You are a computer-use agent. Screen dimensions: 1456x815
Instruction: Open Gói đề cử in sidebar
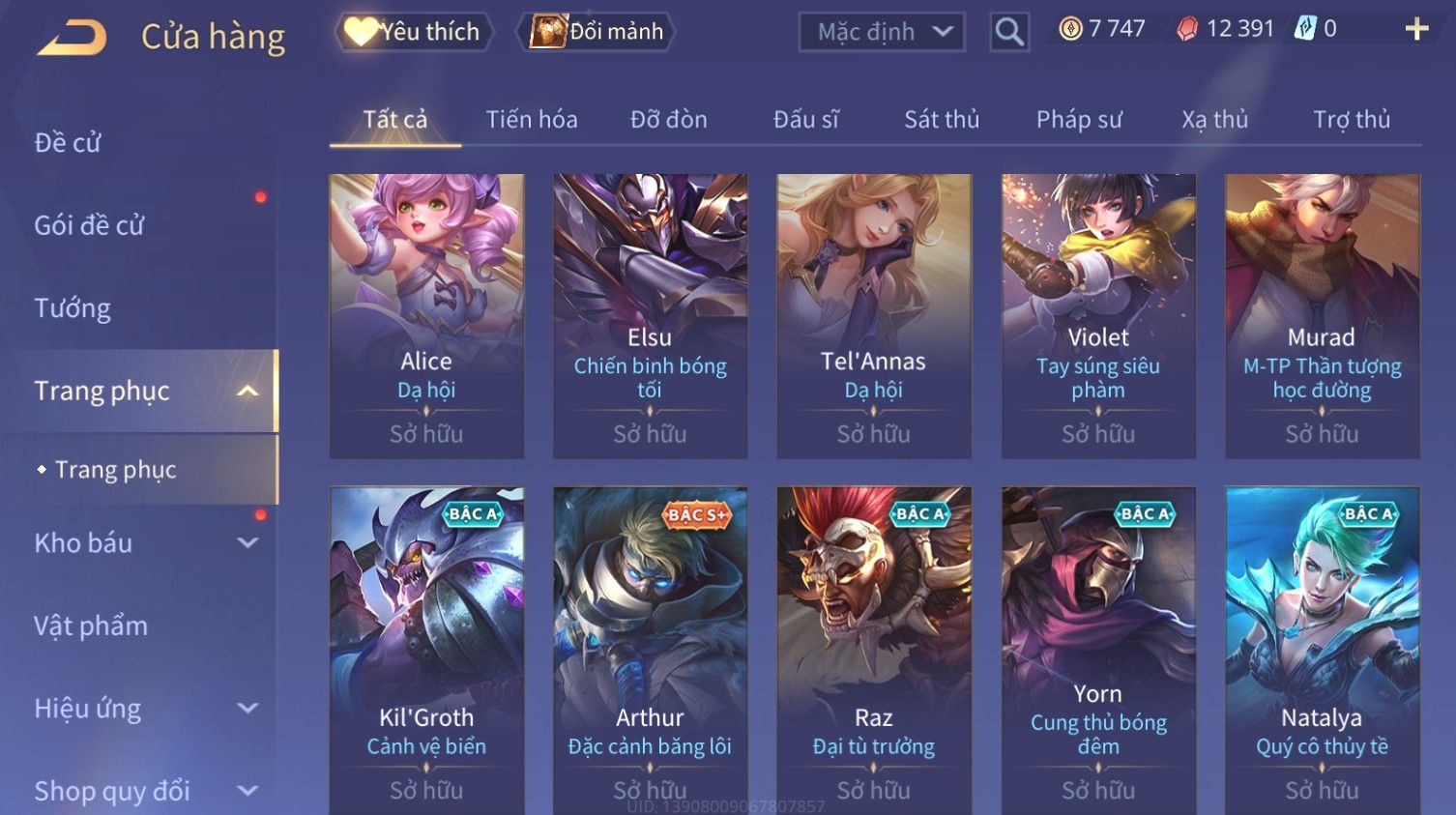tap(89, 225)
